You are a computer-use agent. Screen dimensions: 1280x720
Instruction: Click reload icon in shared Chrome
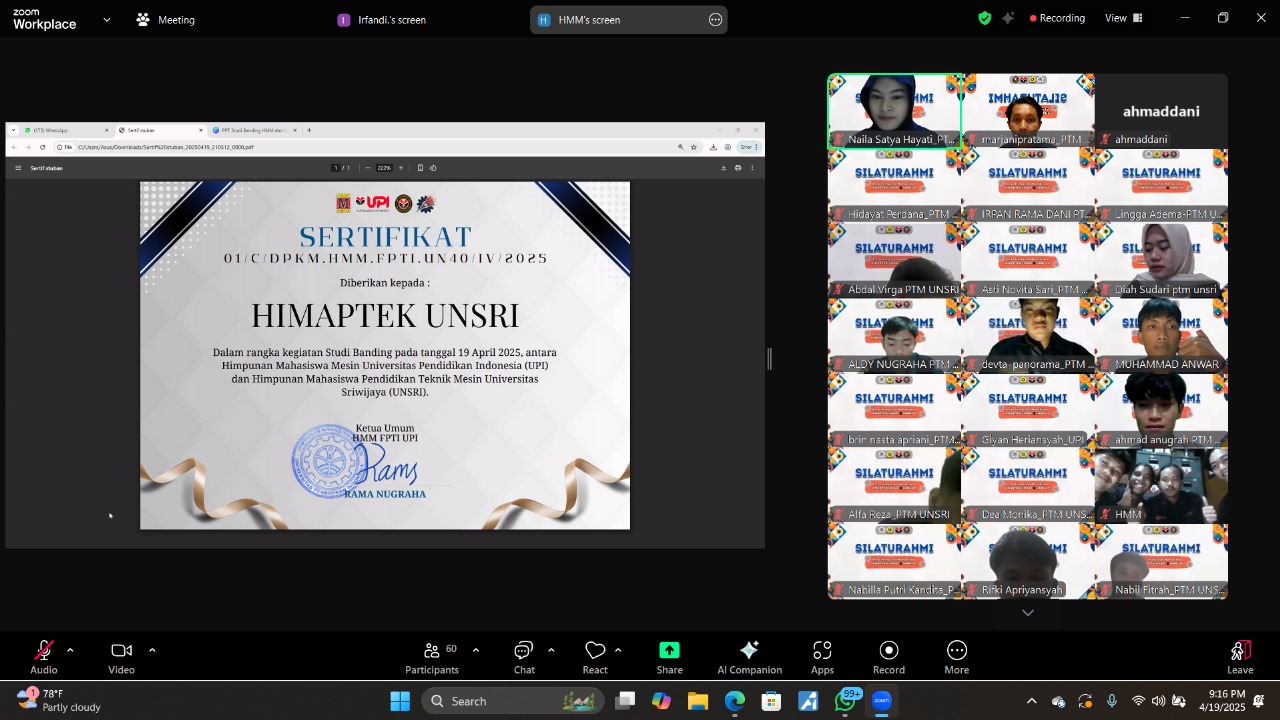(x=42, y=147)
